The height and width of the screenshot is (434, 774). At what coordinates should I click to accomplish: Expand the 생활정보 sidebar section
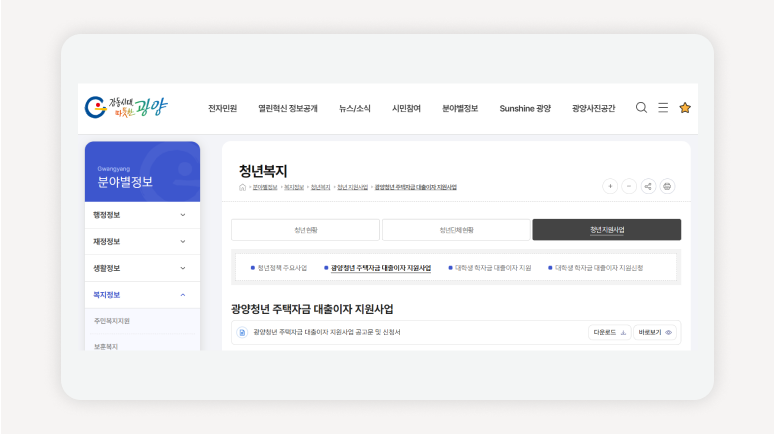142,268
